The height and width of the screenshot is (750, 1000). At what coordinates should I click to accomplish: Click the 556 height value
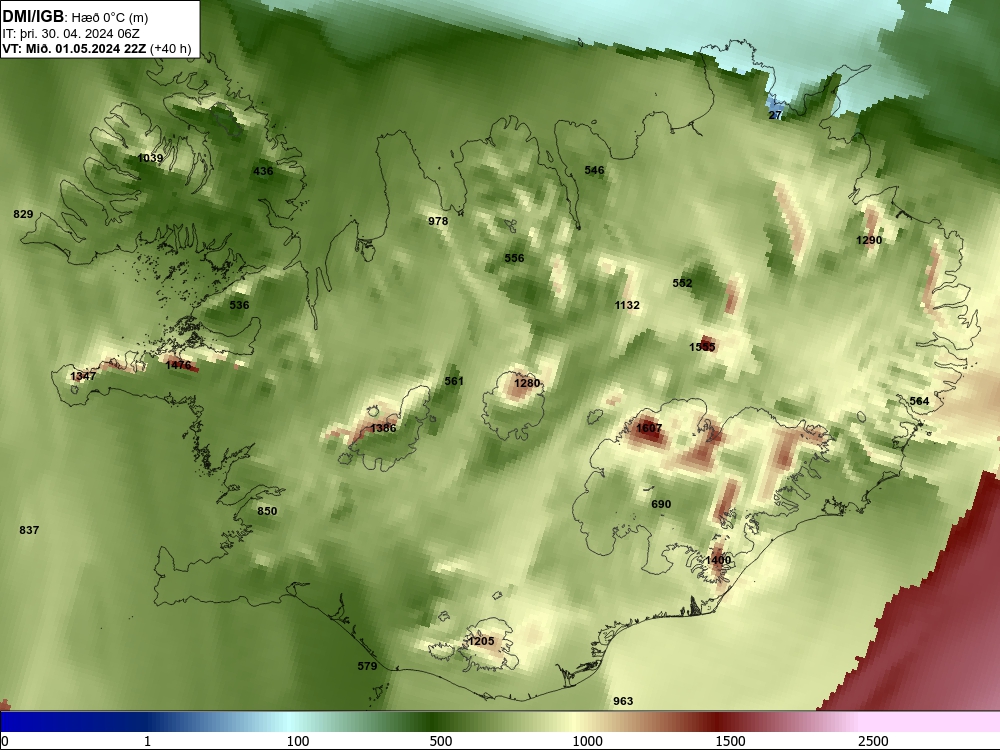[x=514, y=258]
